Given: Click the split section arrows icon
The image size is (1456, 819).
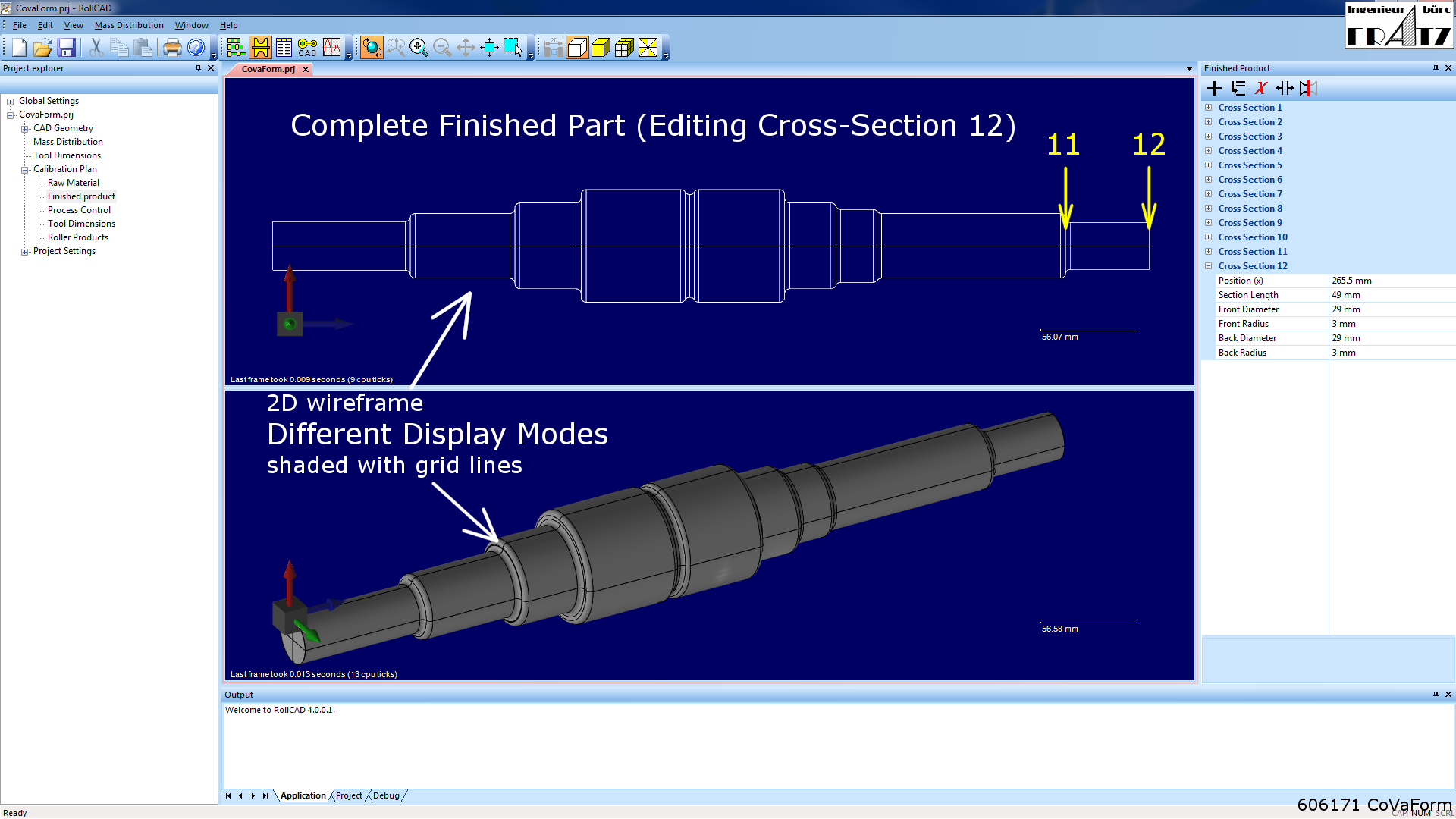Looking at the screenshot, I should [x=1285, y=89].
